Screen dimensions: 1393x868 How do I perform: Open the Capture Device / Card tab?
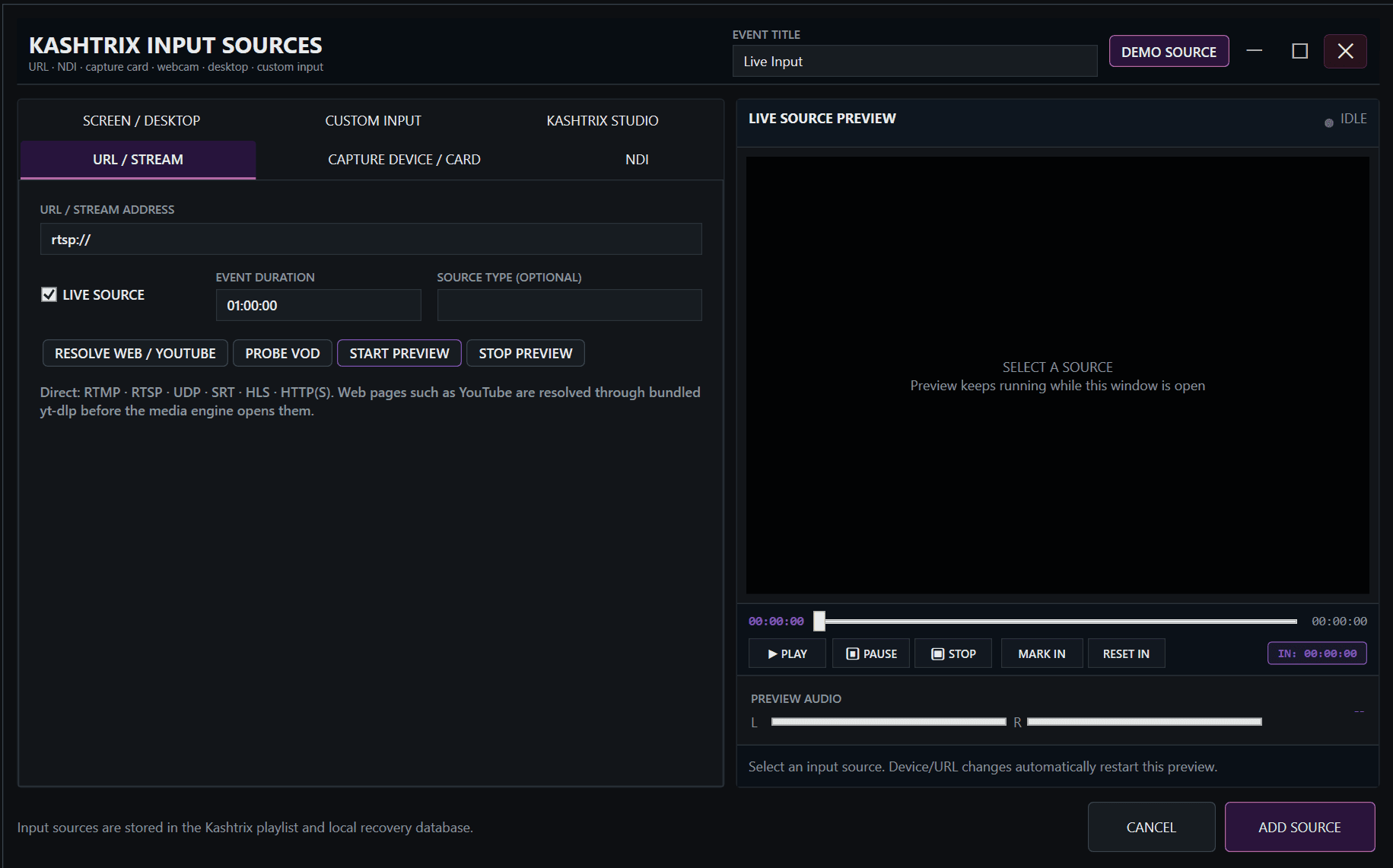[x=404, y=160]
